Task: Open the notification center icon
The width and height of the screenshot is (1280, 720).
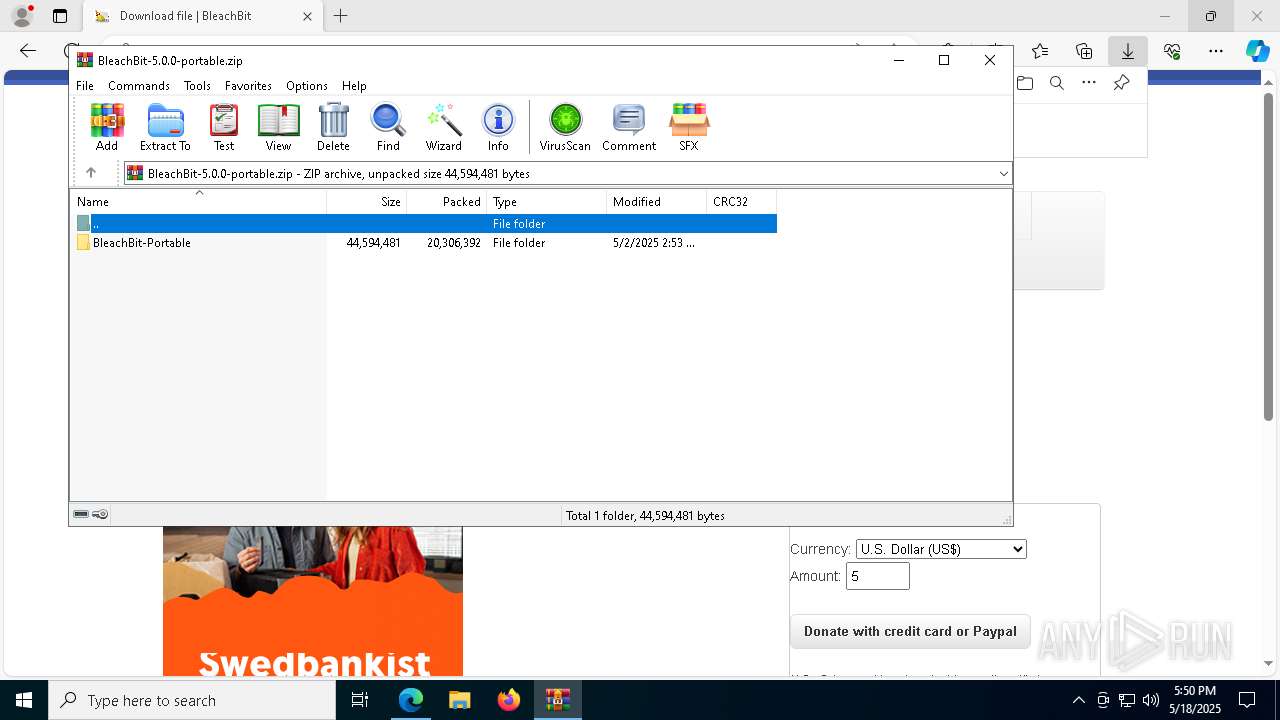Action: tap(1247, 700)
